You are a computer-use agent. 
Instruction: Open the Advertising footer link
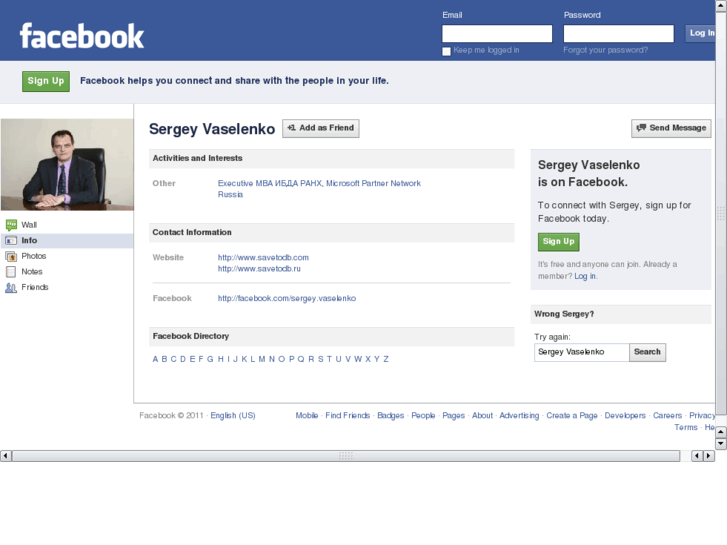pos(519,416)
